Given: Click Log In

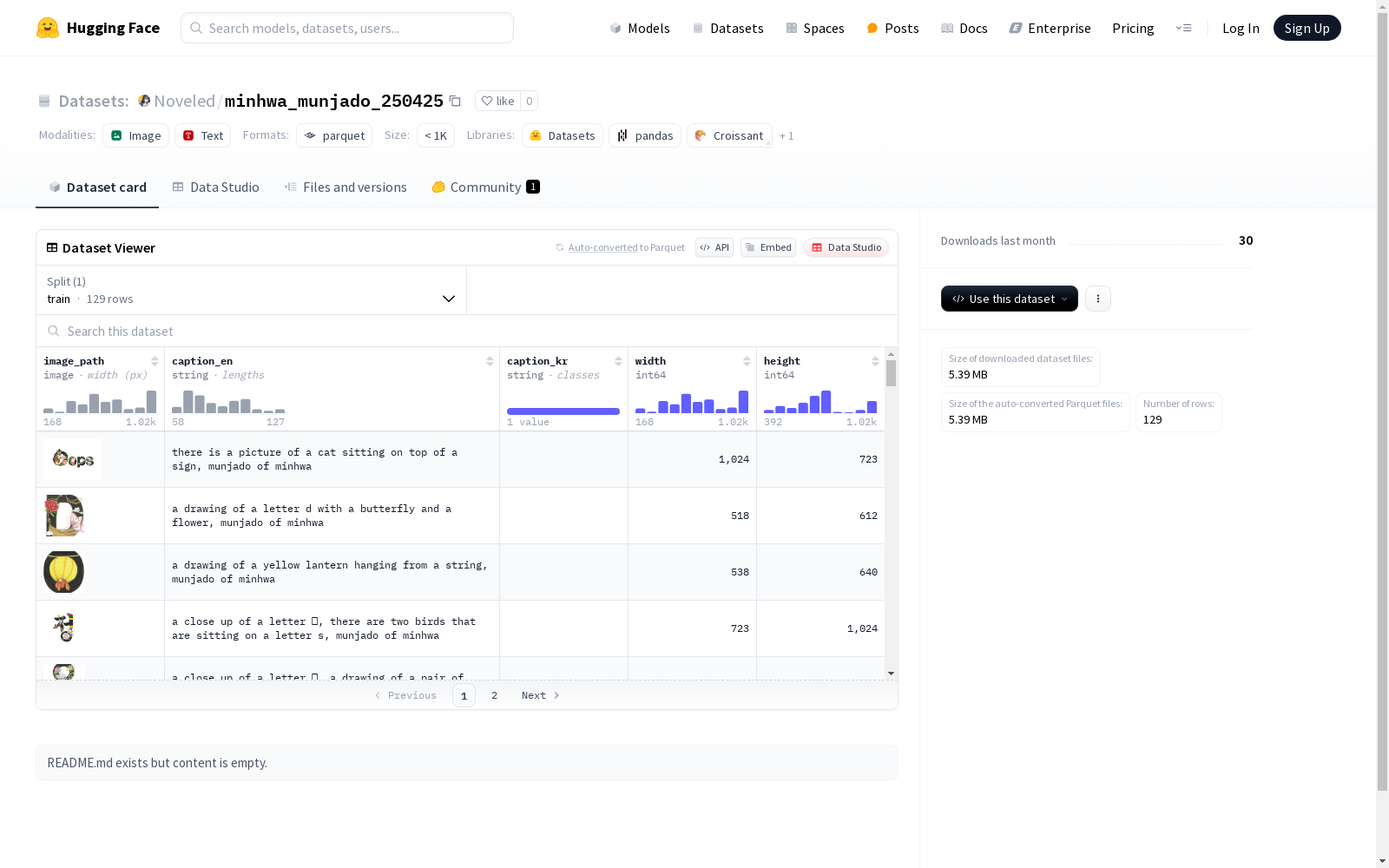Looking at the screenshot, I should point(1241,28).
